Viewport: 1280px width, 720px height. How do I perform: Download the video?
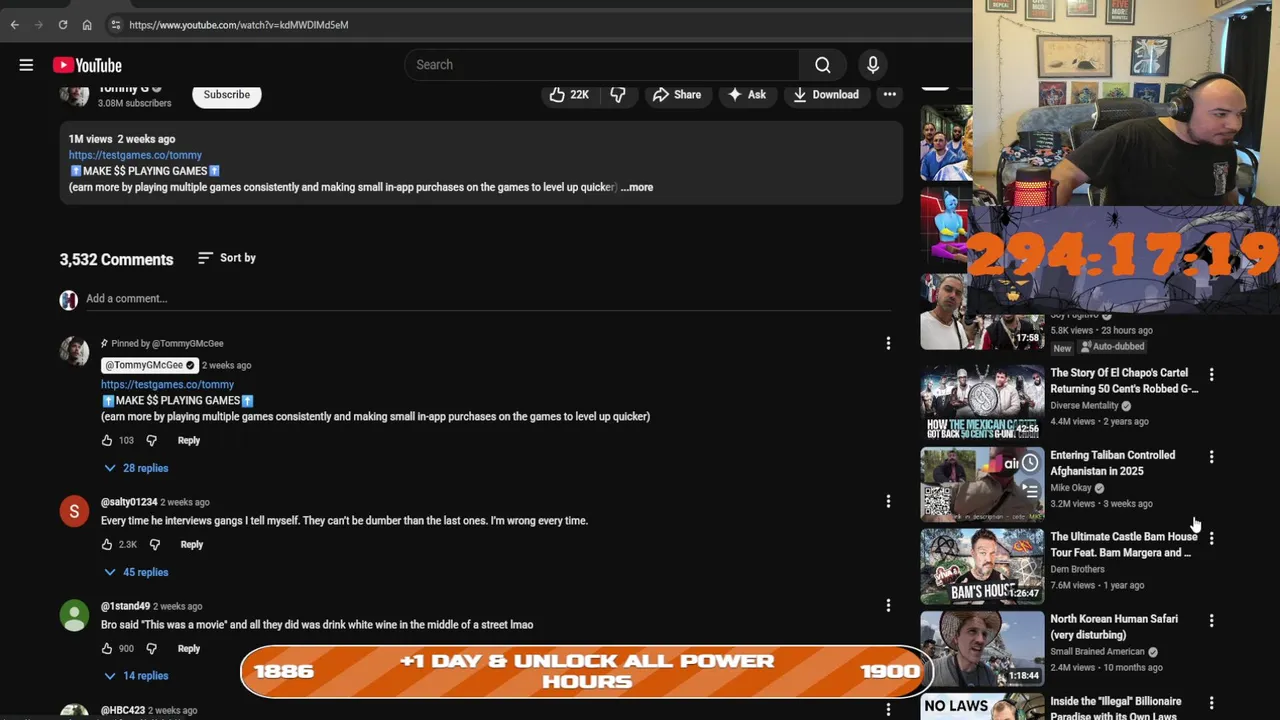point(826,94)
